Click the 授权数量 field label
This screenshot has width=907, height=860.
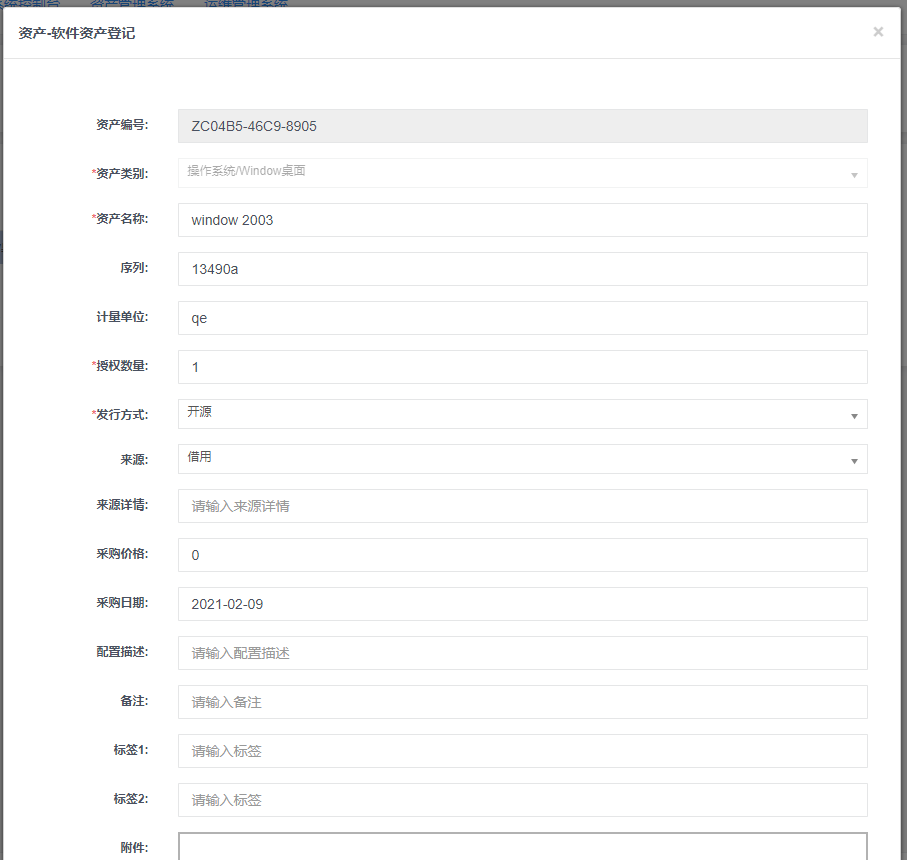coord(121,366)
